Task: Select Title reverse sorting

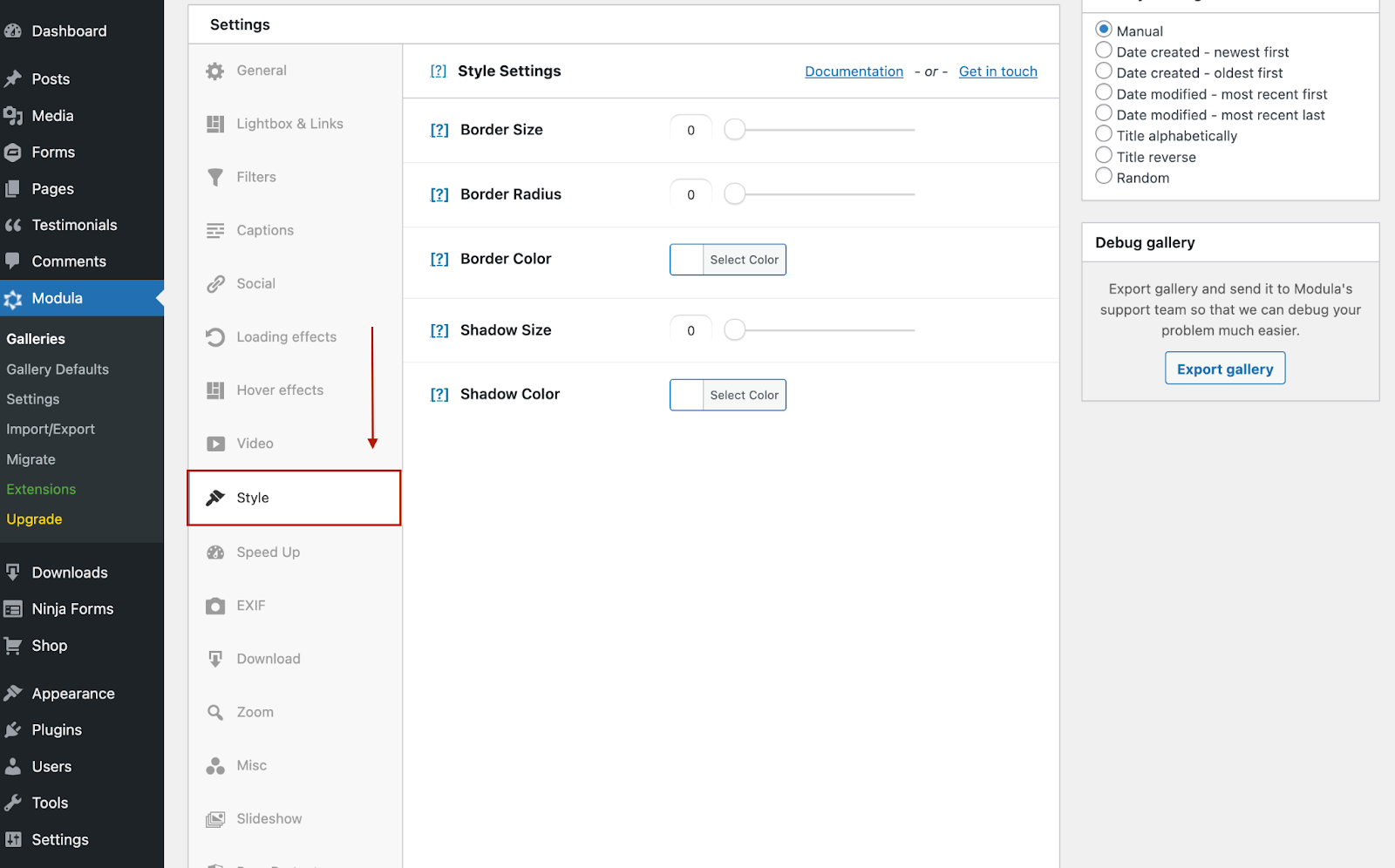Action: tap(1104, 155)
